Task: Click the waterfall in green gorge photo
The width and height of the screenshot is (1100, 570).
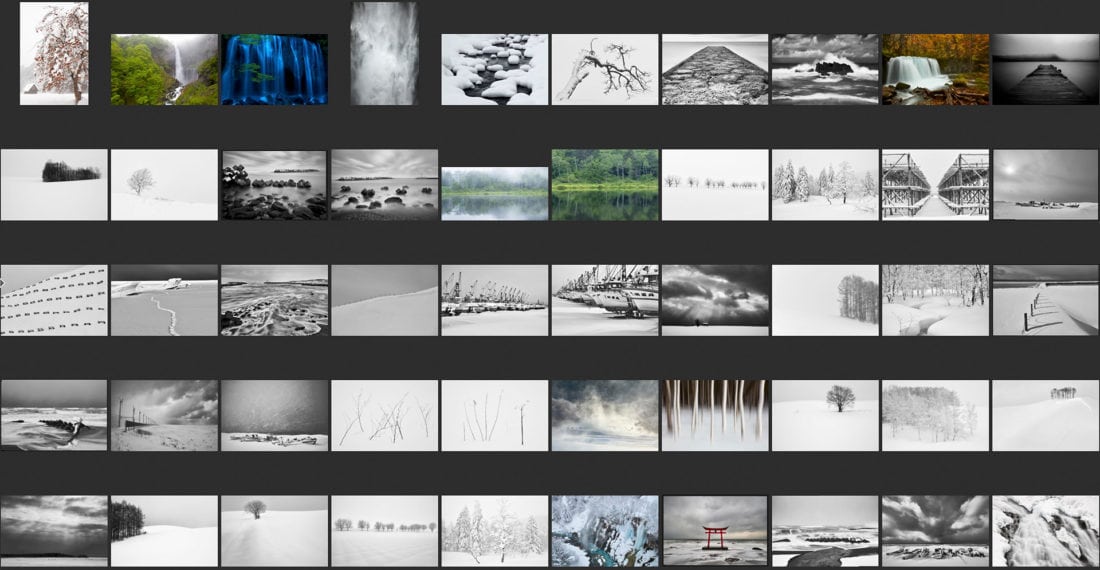Action: click(164, 70)
